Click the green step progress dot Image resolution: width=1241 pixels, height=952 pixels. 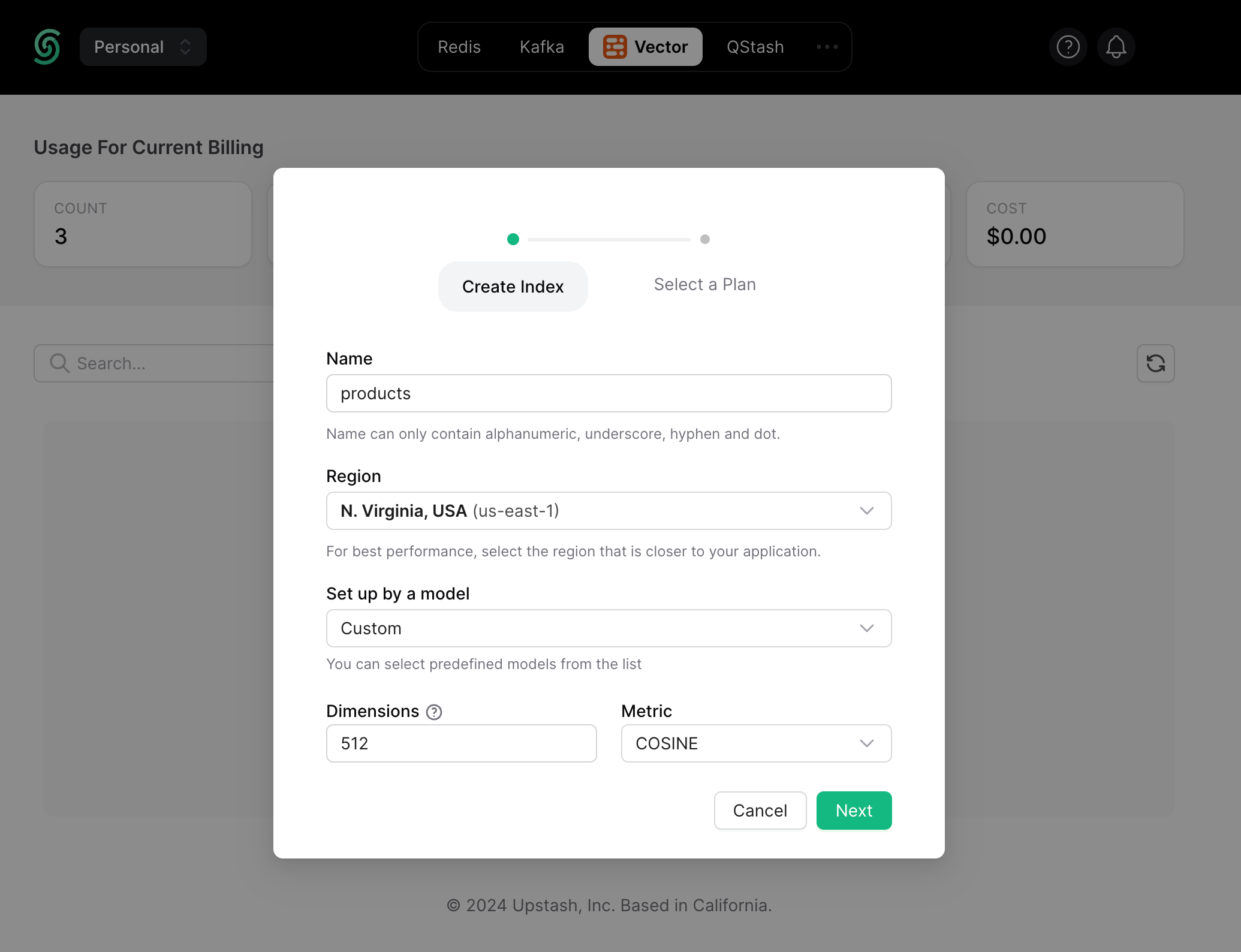tap(513, 239)
